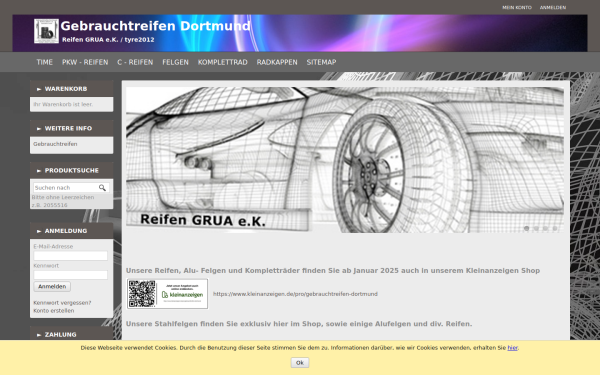Click 'Reifen GRUA e.K. / tyre2012' subtitle
Viewport: 600px width, 375px height.
(108, 39)
